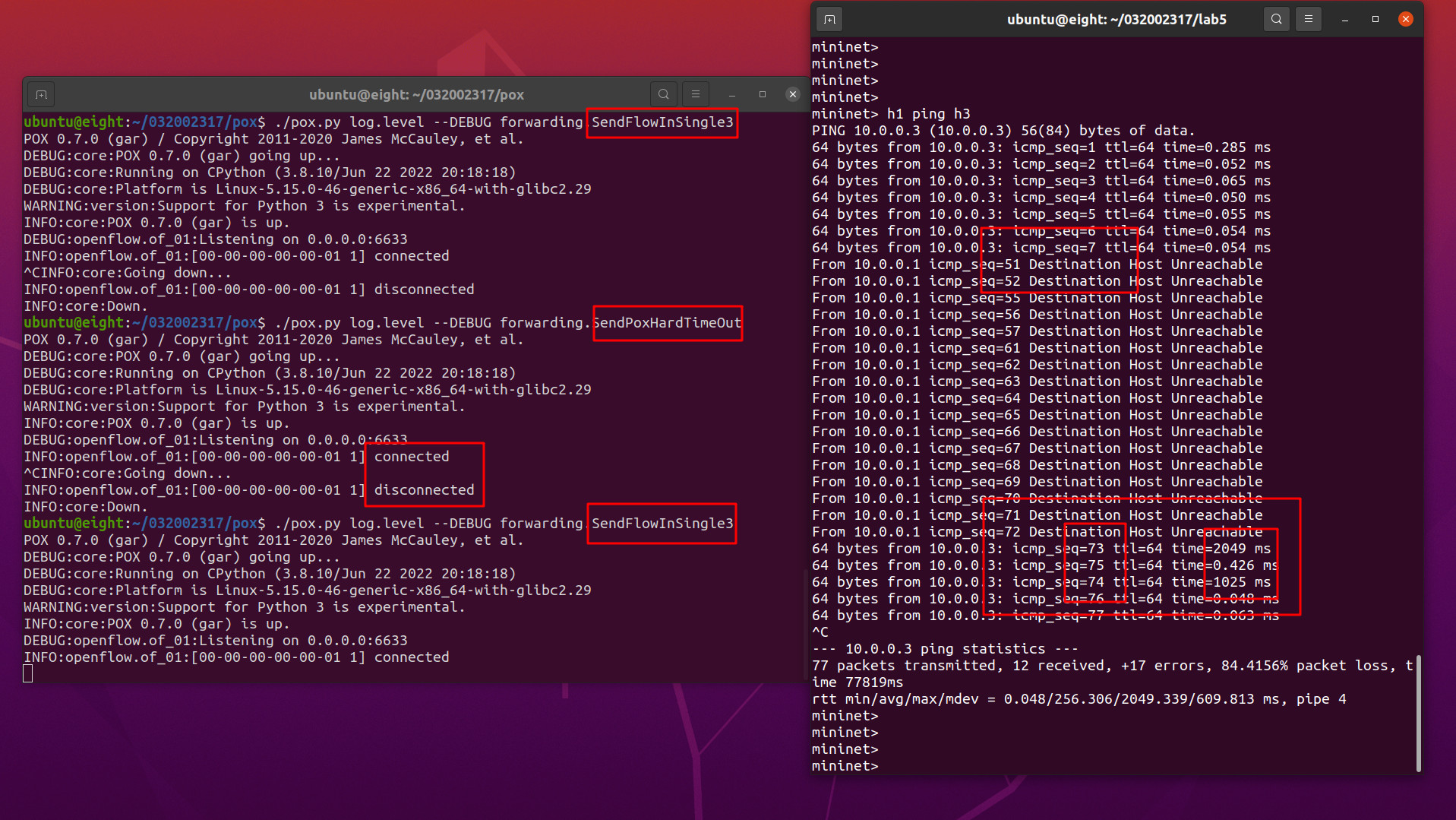Maximize the lab5 terminal window
Viewport: 1456px width, 820px height.
[1375, 19]
